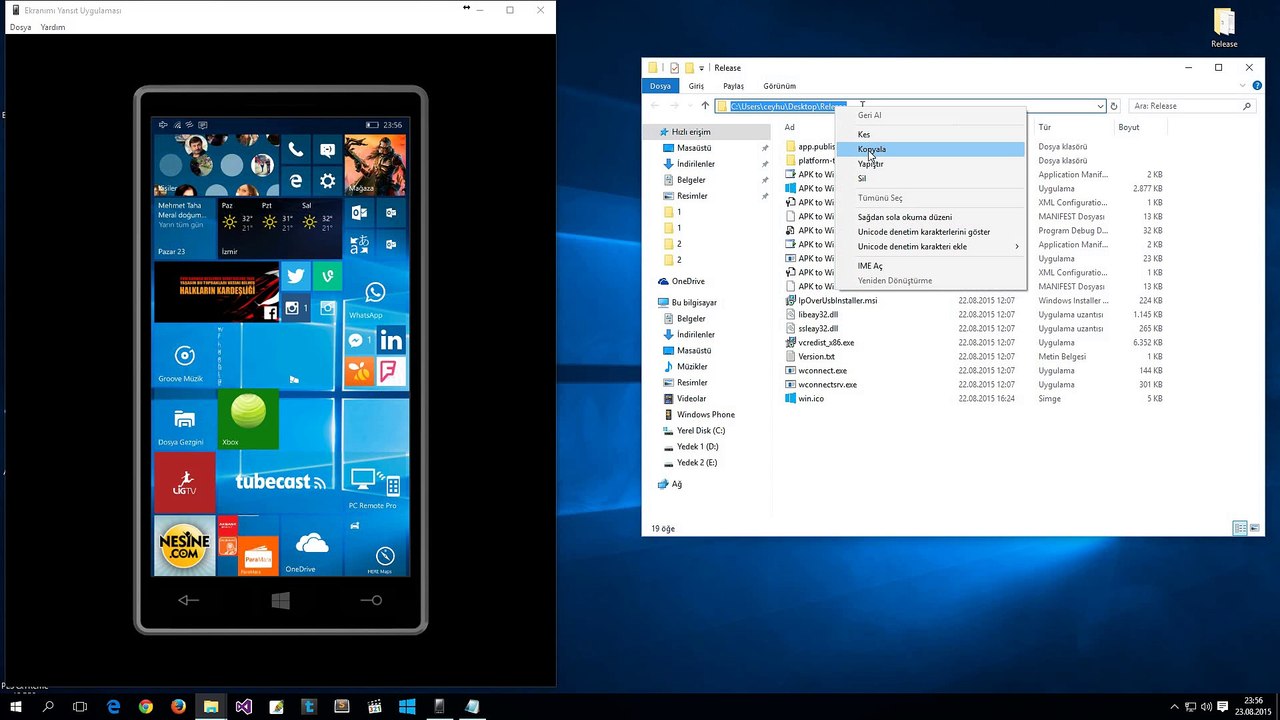Open the Görünüm ribbon tab
This screenshot has height=720, width=1280.
(779, 86)
